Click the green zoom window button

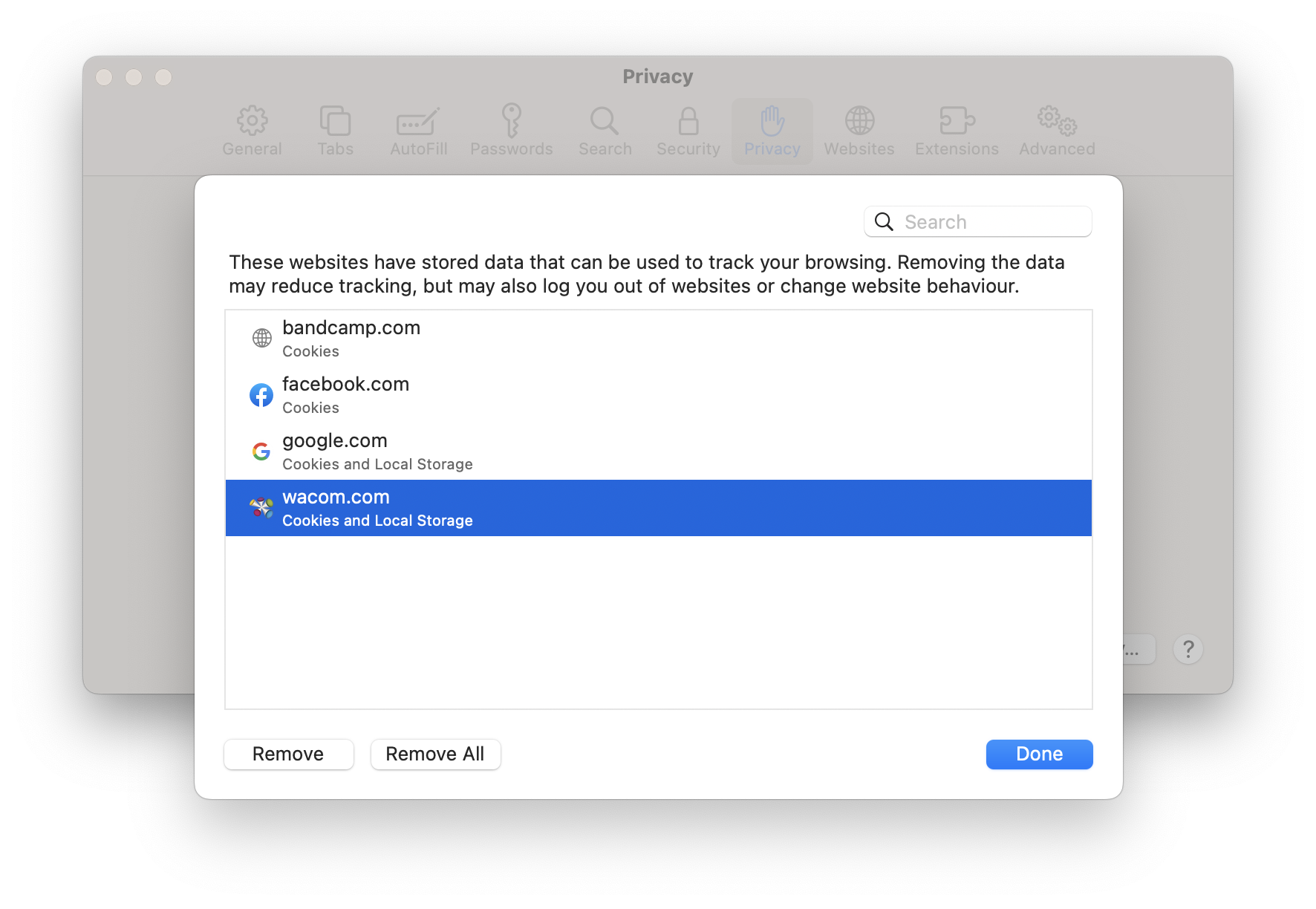tap(163, 77)
